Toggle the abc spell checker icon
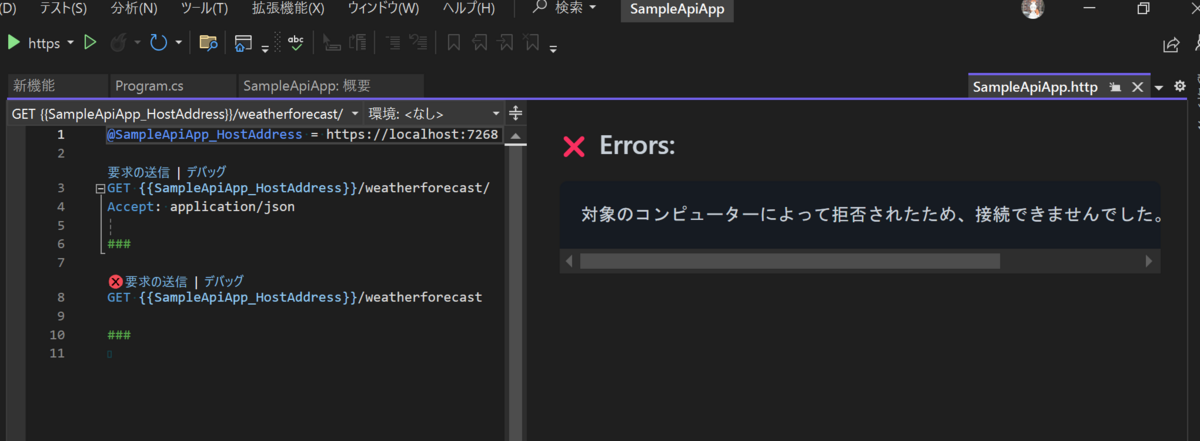The height and width of the screenshot is (441, 1200). point(296,43)
